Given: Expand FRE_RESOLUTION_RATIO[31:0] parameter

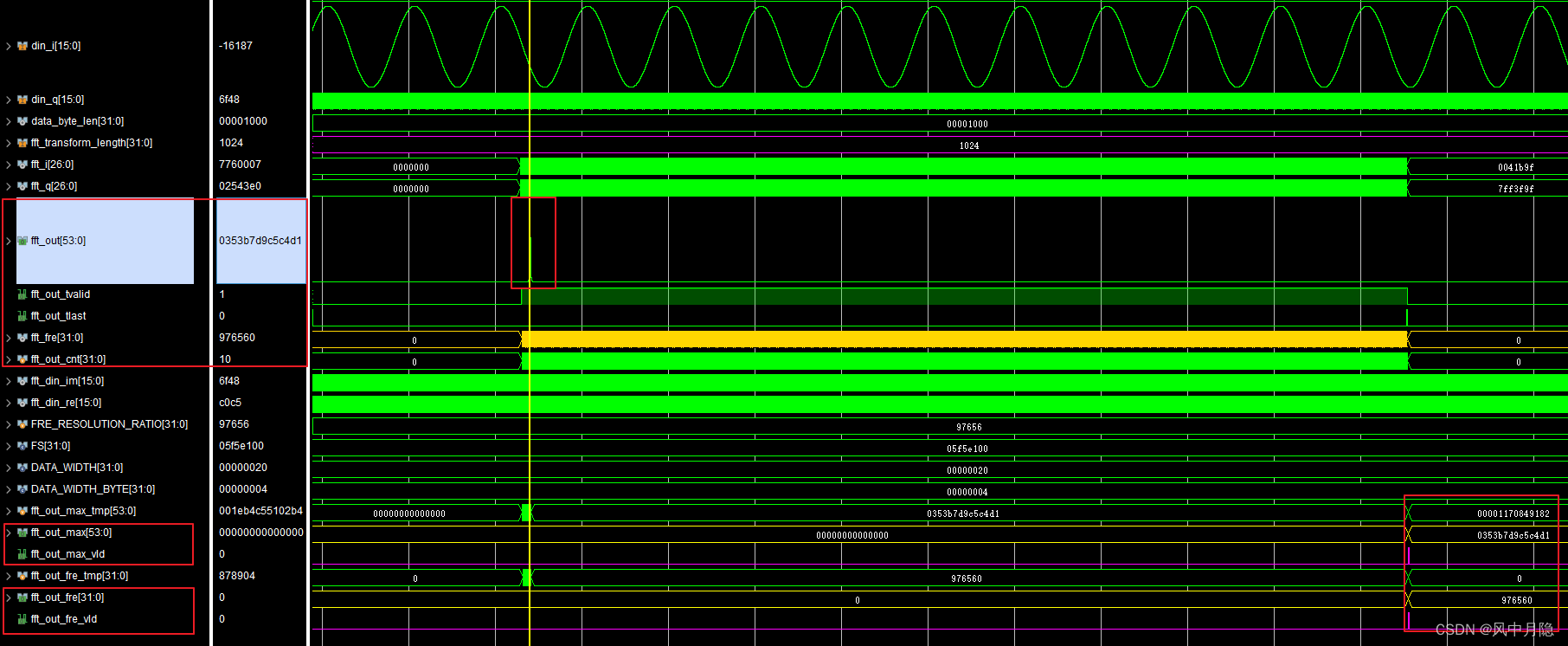Looking at the screenshot, I should (x=9, y=424).
